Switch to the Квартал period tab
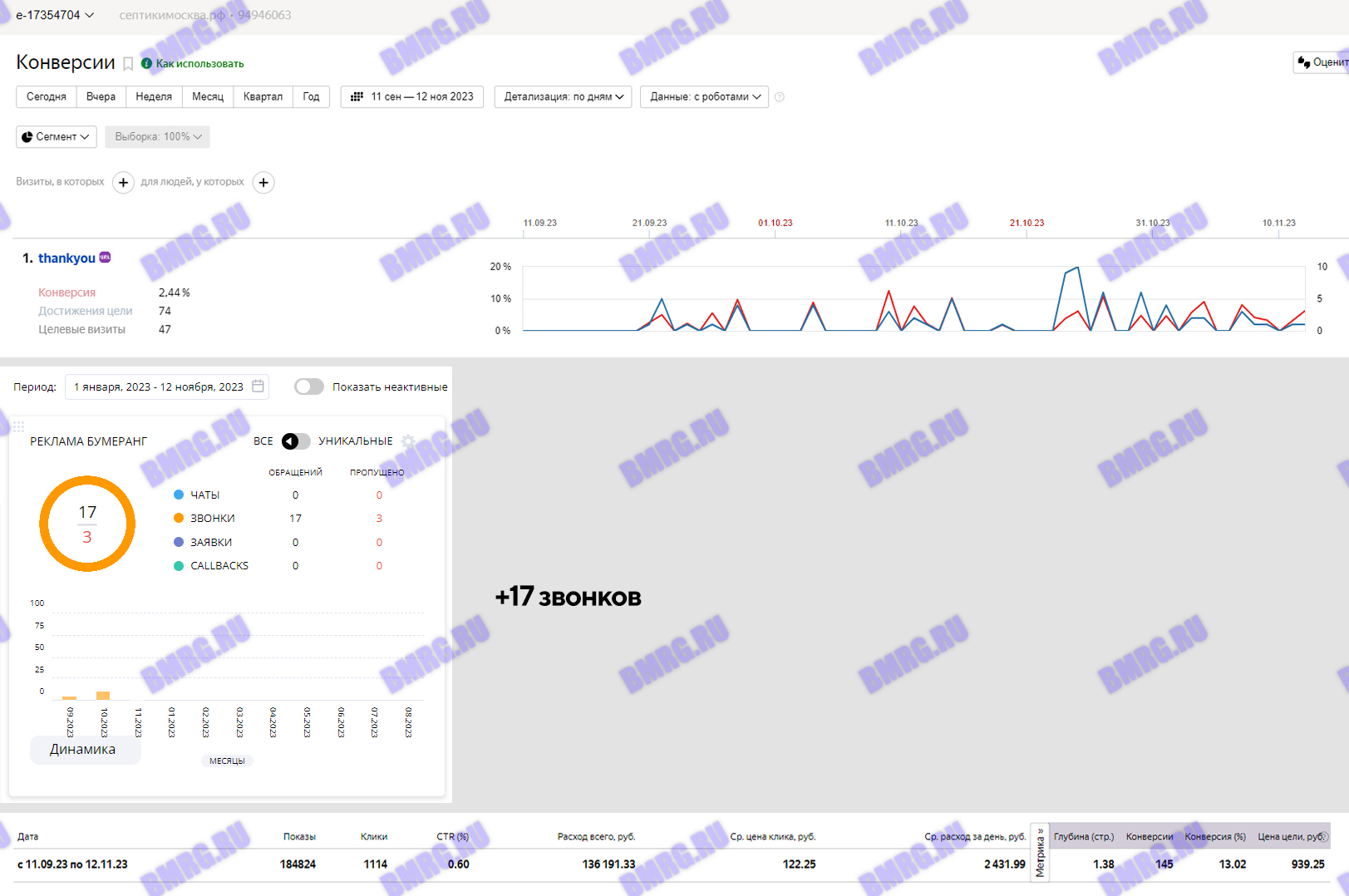 (x=263, y=97)
